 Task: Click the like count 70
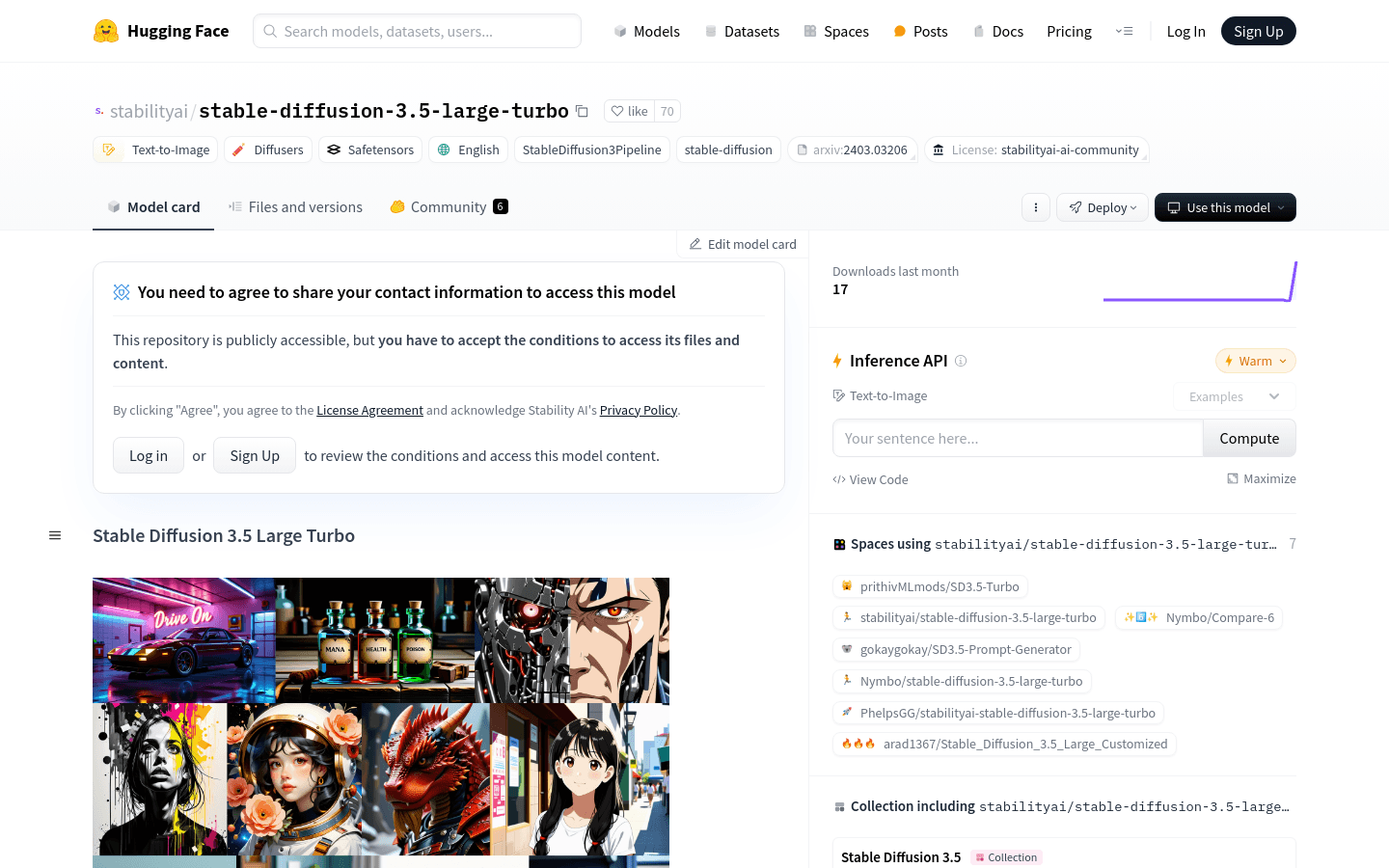point(667,111)
